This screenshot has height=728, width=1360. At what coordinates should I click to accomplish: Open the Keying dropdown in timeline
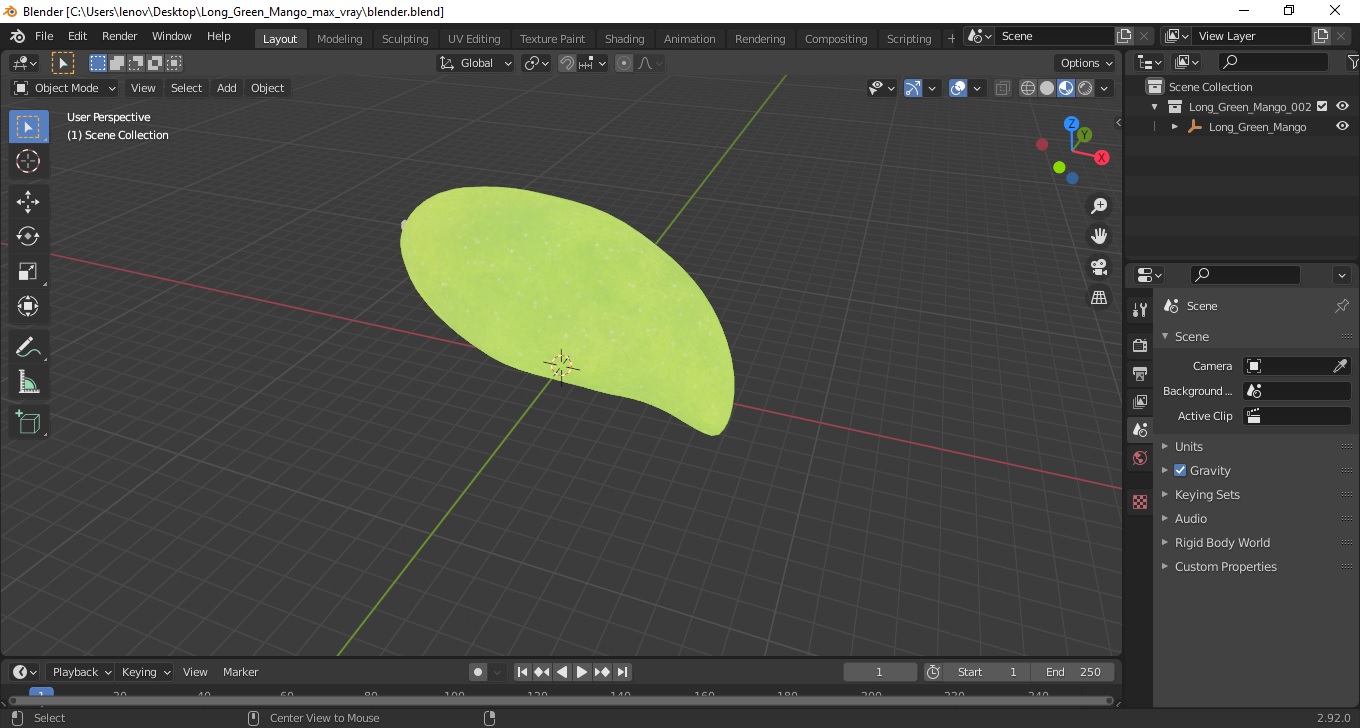click(145, 672)
